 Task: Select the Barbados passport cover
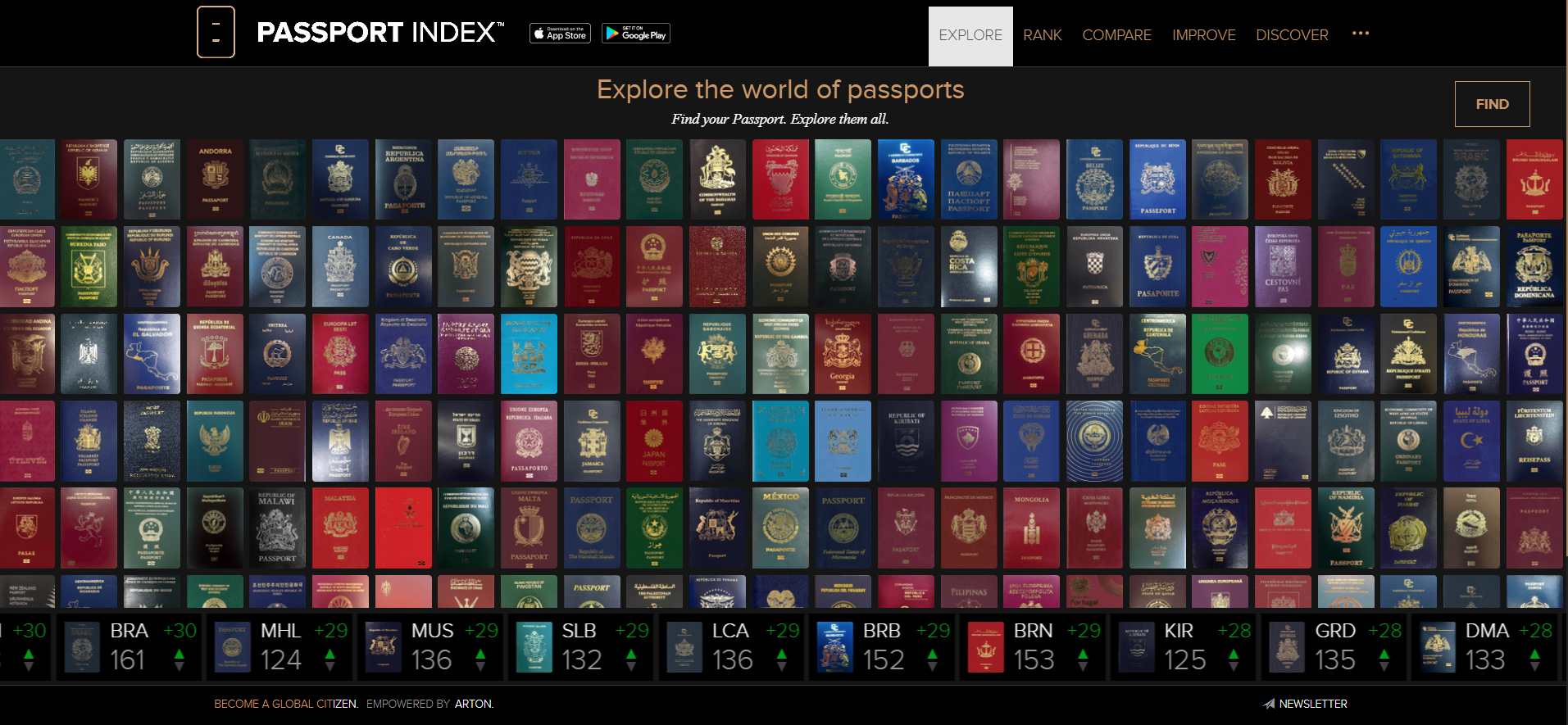point(906,179)
